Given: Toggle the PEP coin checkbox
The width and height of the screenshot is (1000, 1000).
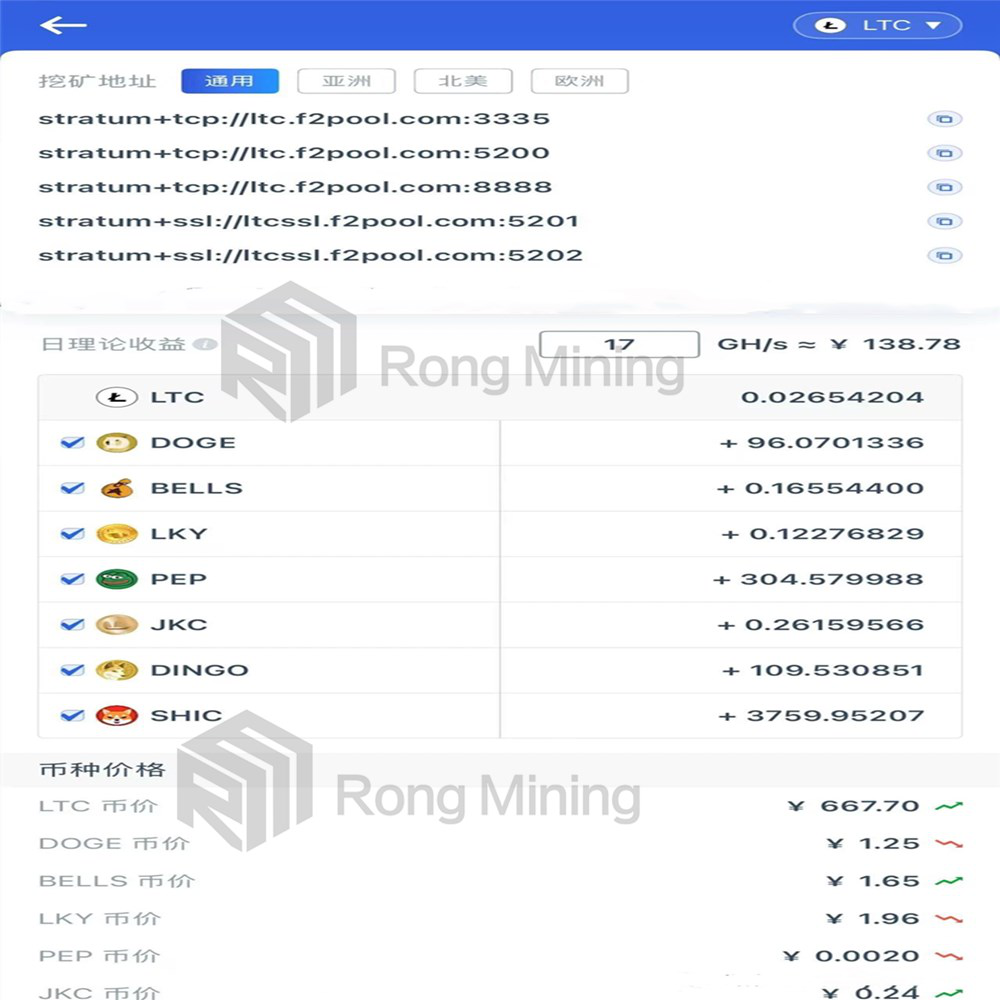Looking at the screenshot, I should [x=72, y=579].
